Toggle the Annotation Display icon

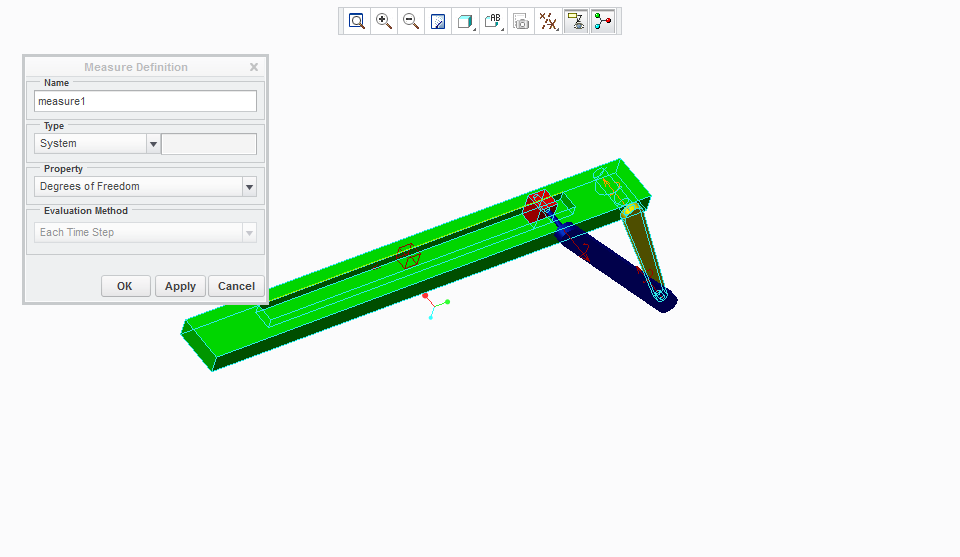click(x=576, y=21)
